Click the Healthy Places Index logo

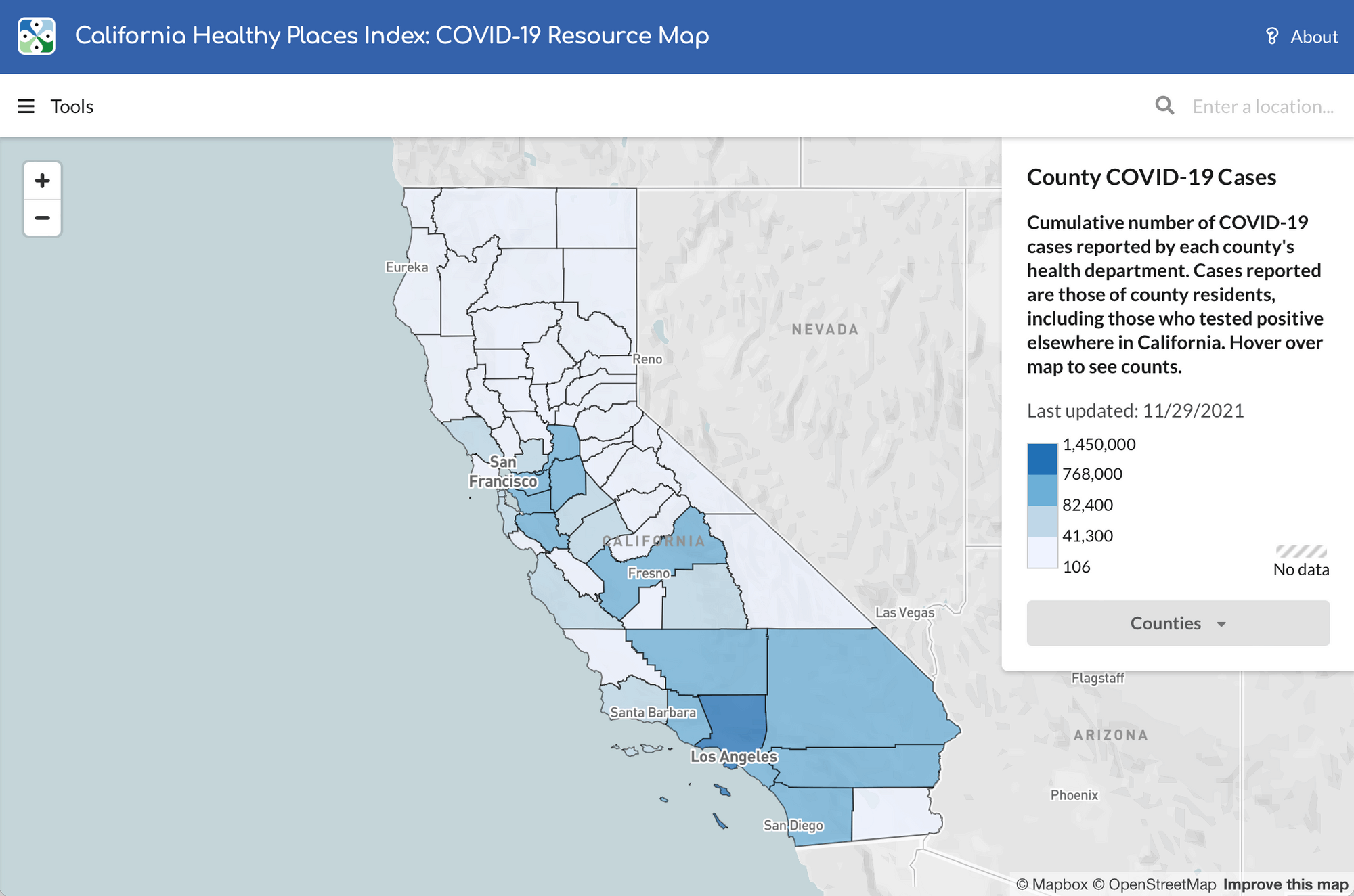click(36, 35)
